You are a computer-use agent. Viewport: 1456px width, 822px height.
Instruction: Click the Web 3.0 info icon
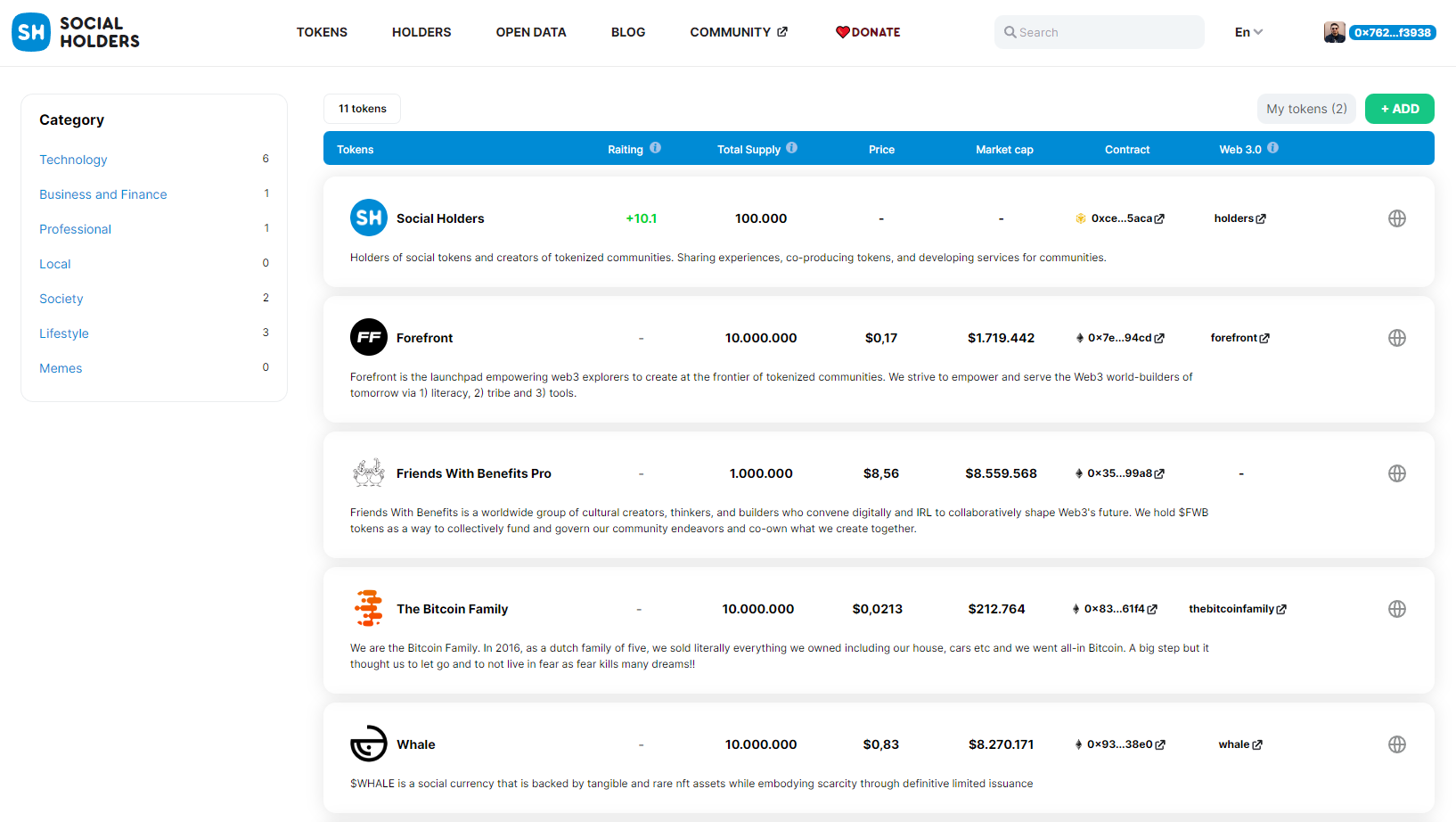(x=1273, y=148)
